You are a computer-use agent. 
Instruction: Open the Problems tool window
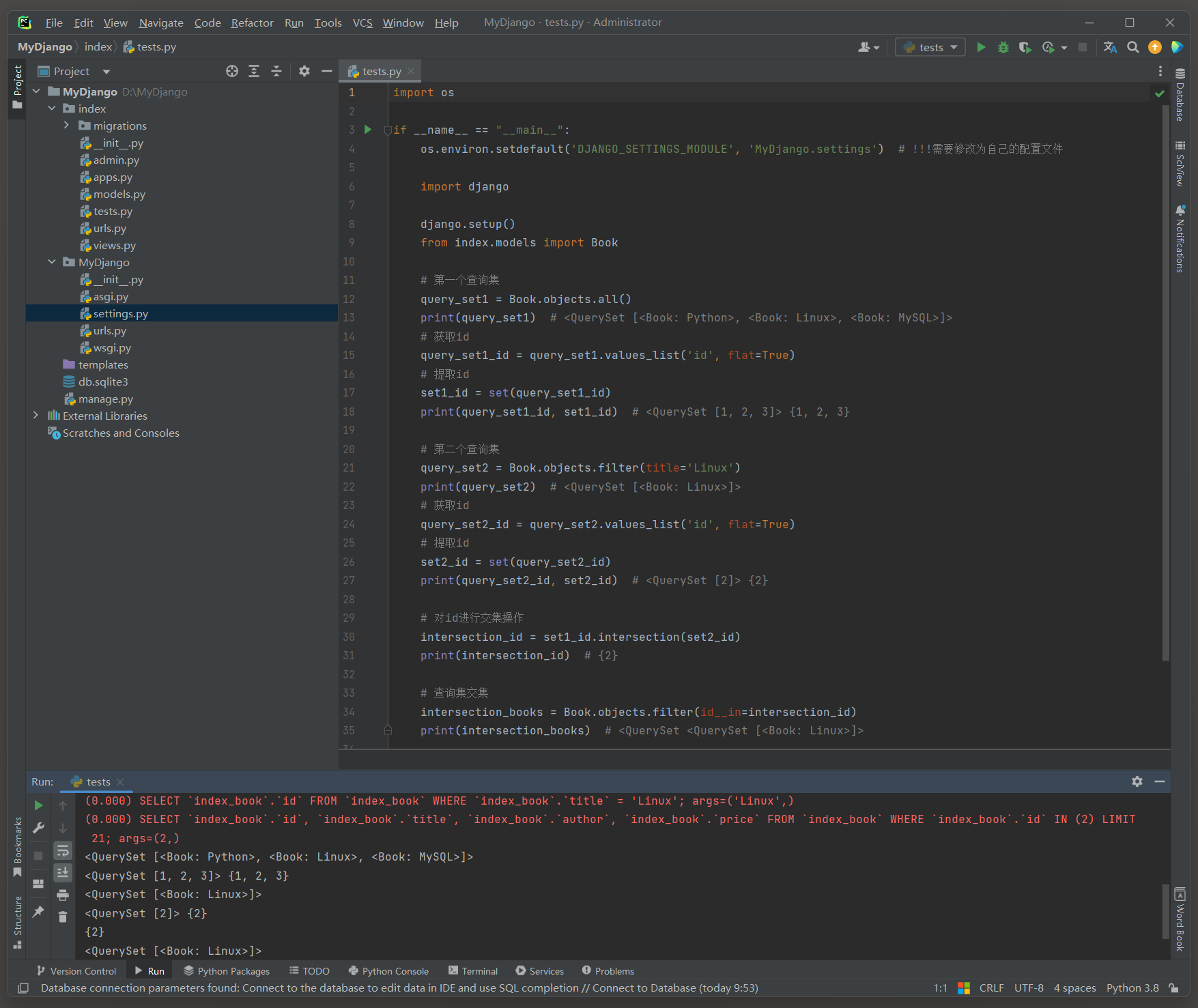click(608, 970)
